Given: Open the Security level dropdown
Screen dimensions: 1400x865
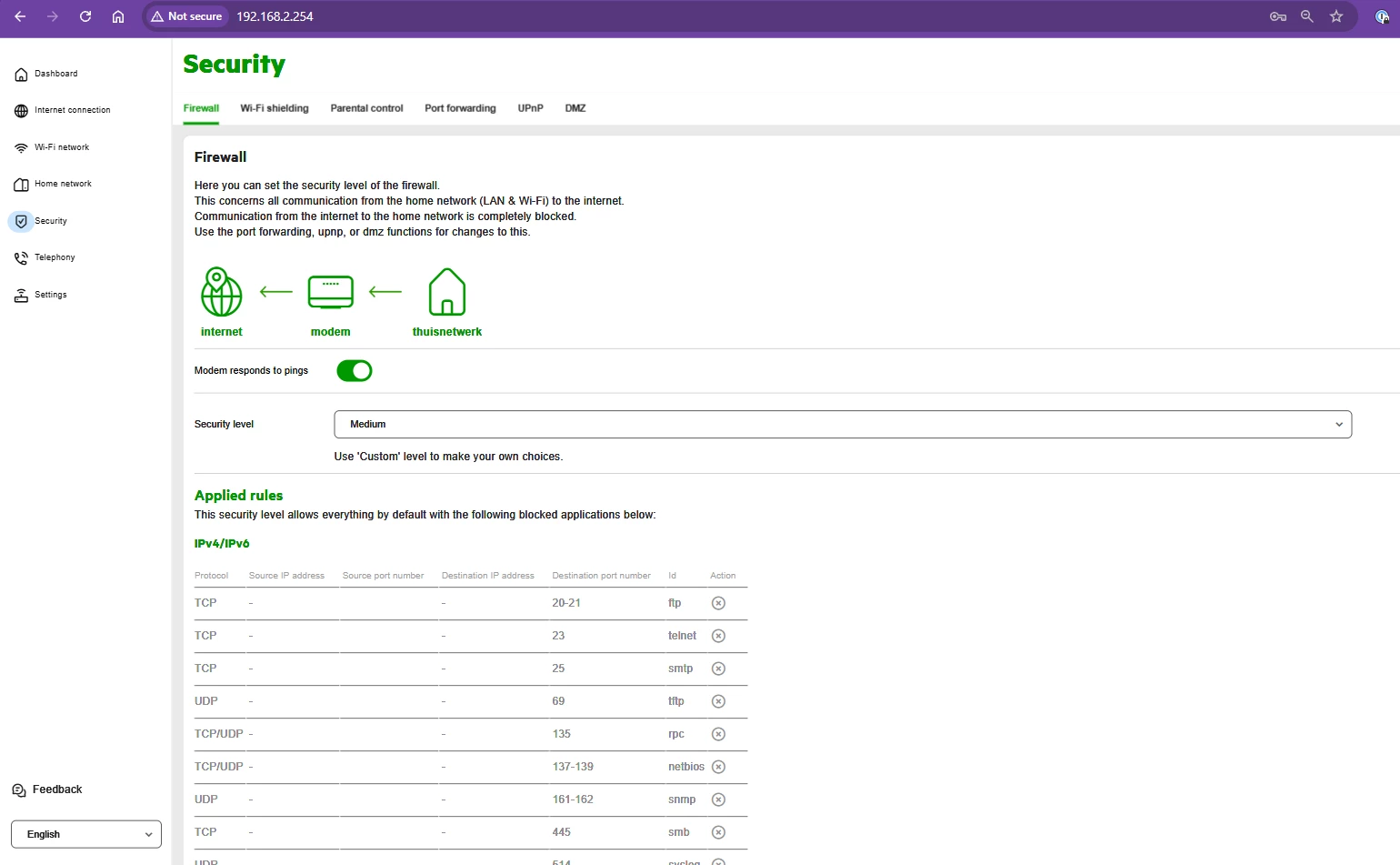Looking at the screenshot, I should click(x=843, y=425).
